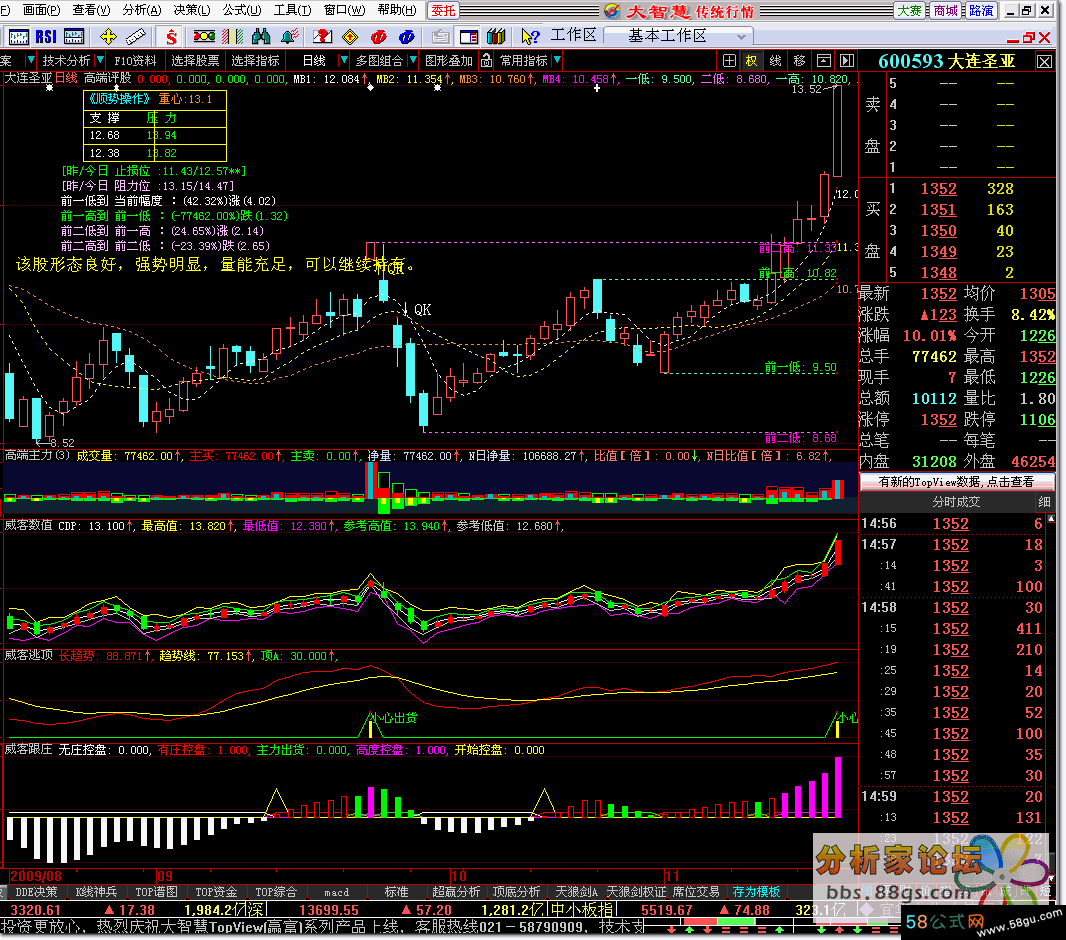The height and width of the screenshot is (940, 1066).
Task: Open the 画面(P) menu
Action: [41, 10]
